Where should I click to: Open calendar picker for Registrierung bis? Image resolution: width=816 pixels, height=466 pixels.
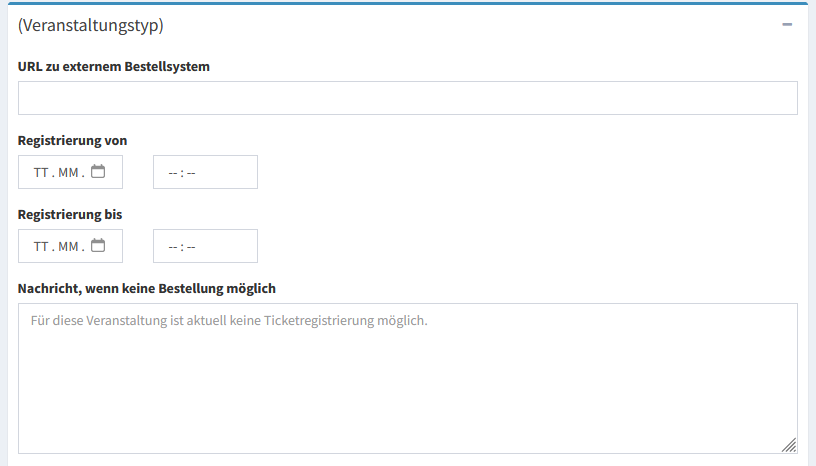tap(98, 246)
